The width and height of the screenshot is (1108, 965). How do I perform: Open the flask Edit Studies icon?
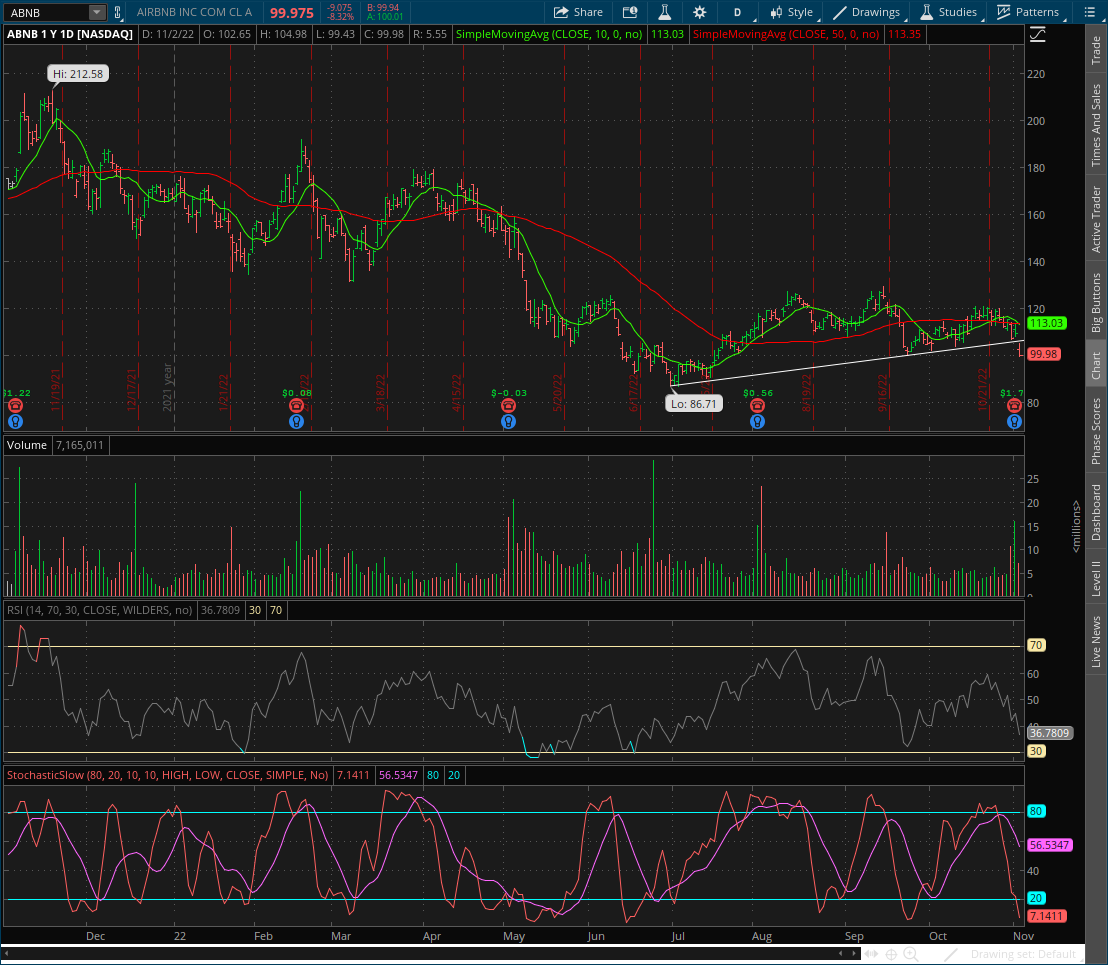coord(665,12)
